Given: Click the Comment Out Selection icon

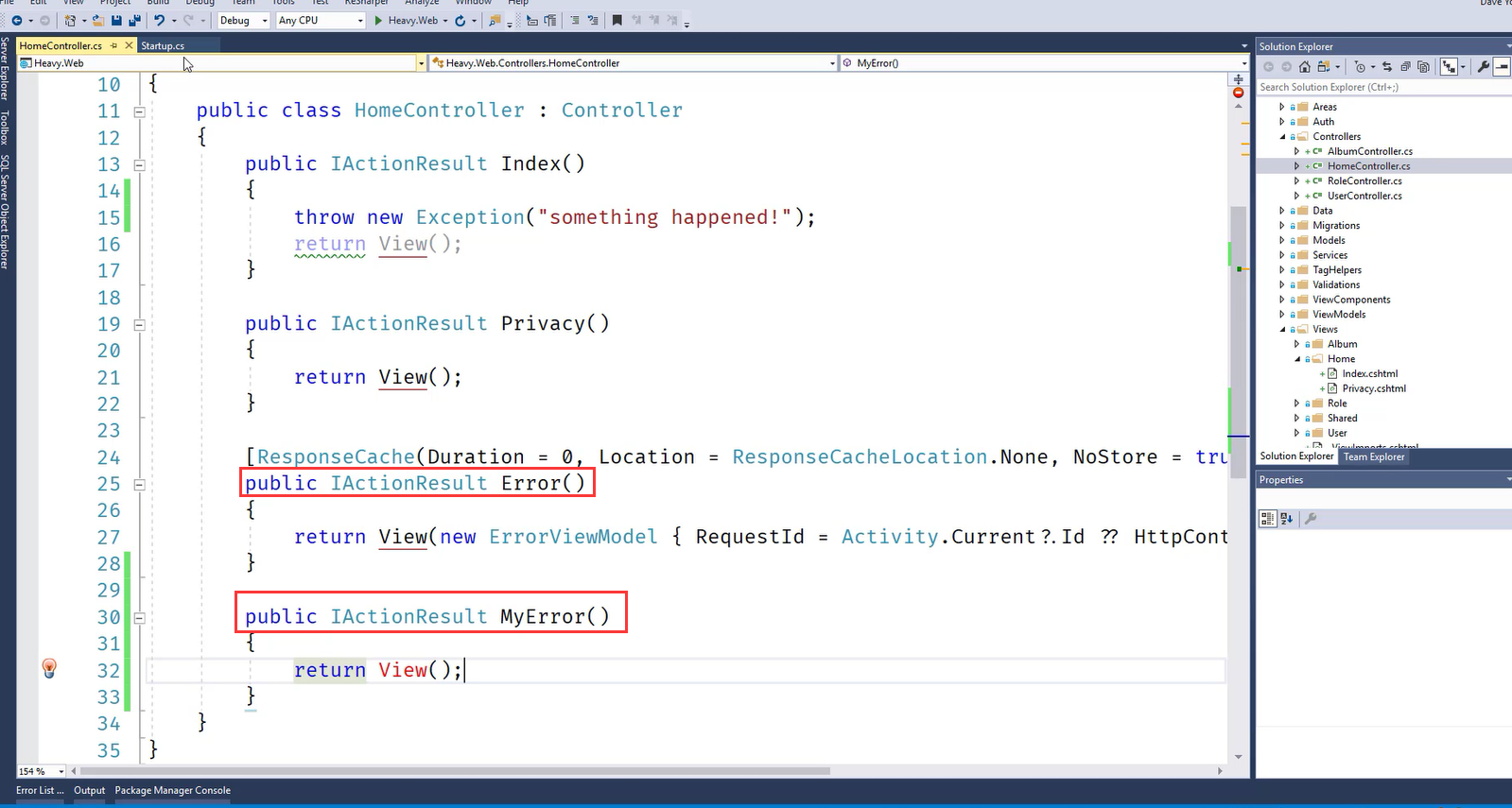Looking at the screenshot, I should point(573,20).
